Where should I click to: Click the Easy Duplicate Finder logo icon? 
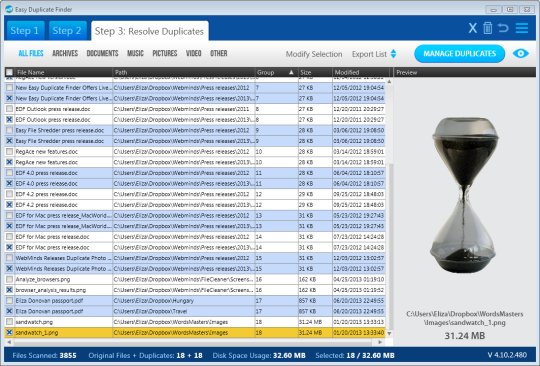[9, 9]
